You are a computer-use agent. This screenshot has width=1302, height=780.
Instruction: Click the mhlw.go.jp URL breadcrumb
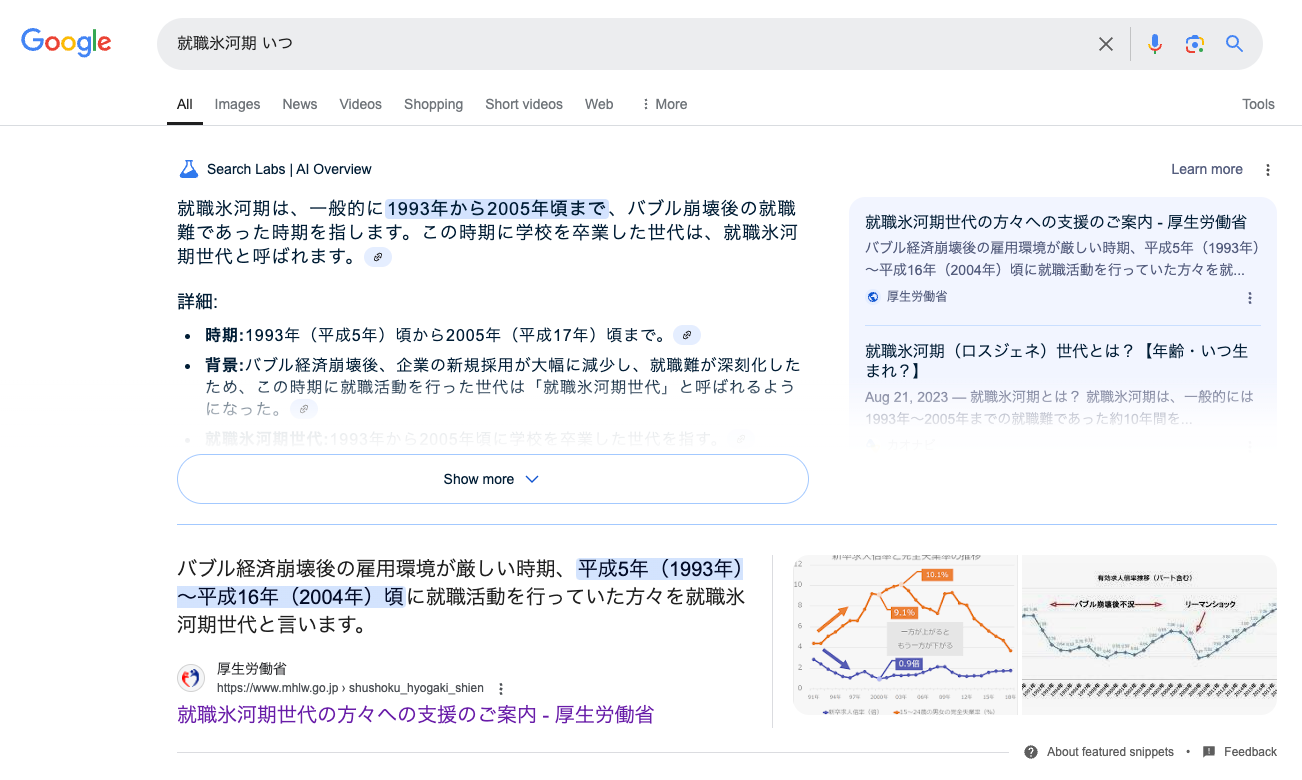[350, 689]
